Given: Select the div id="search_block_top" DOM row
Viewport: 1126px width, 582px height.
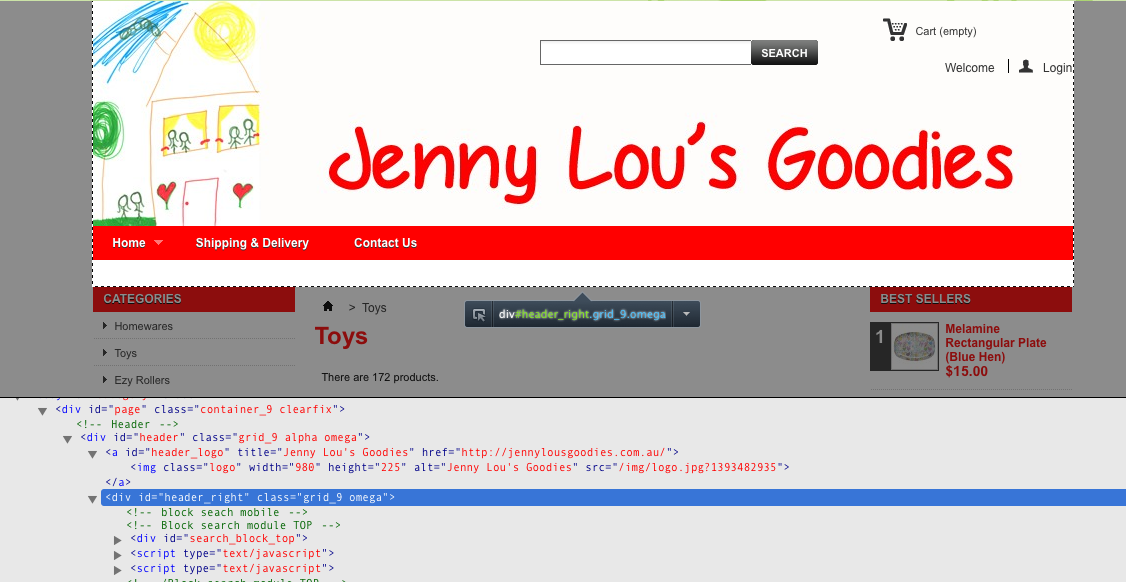Looking at the screenshot, I should 219,538.
